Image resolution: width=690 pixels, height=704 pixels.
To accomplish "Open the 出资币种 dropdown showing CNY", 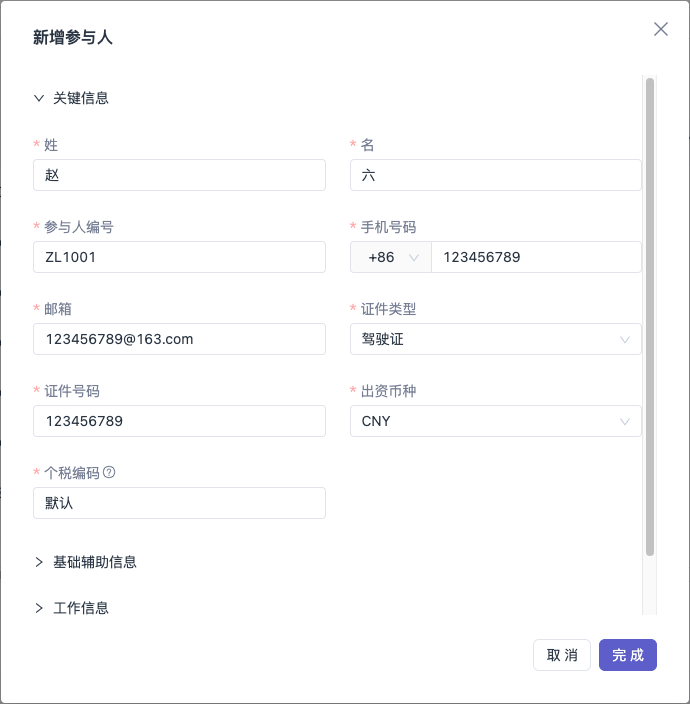I will coord(496,421).
